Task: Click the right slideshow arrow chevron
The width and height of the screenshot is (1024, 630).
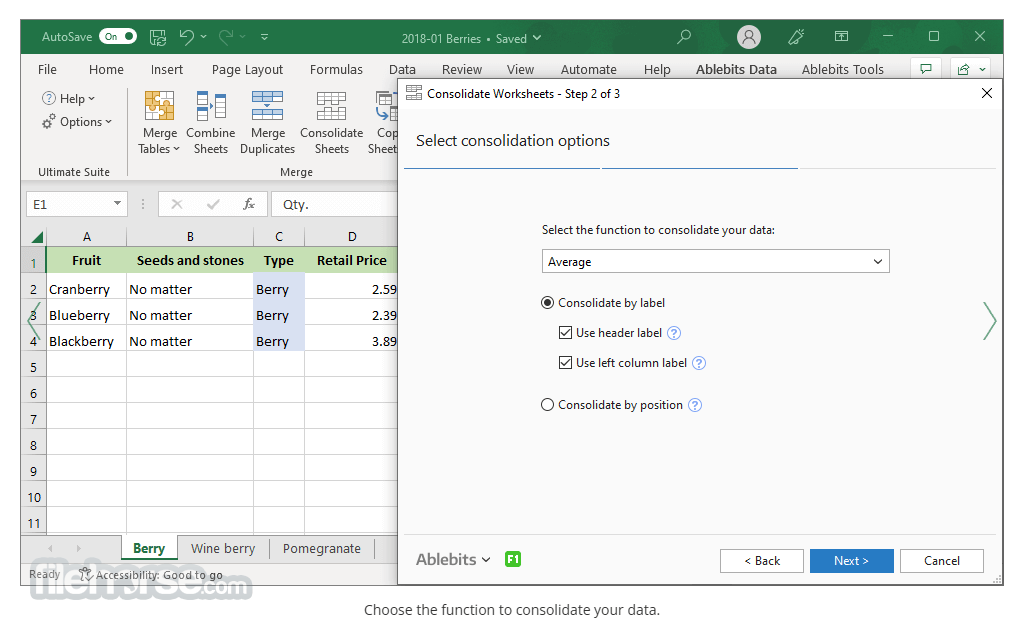Action: (x=989, y=321)
